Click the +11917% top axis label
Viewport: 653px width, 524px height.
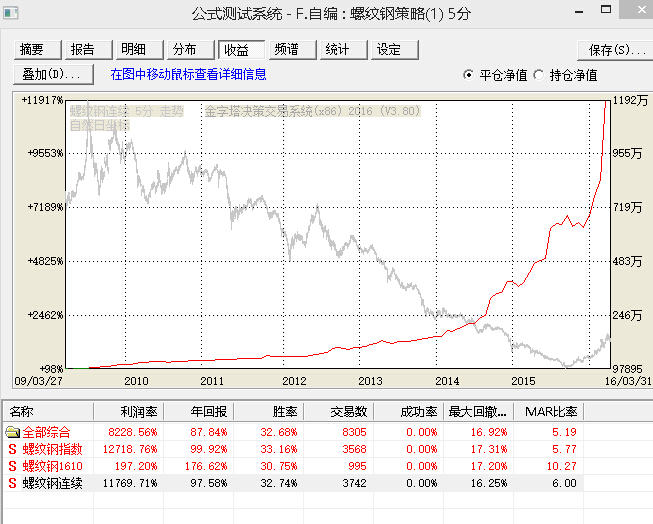pos(42,100)
